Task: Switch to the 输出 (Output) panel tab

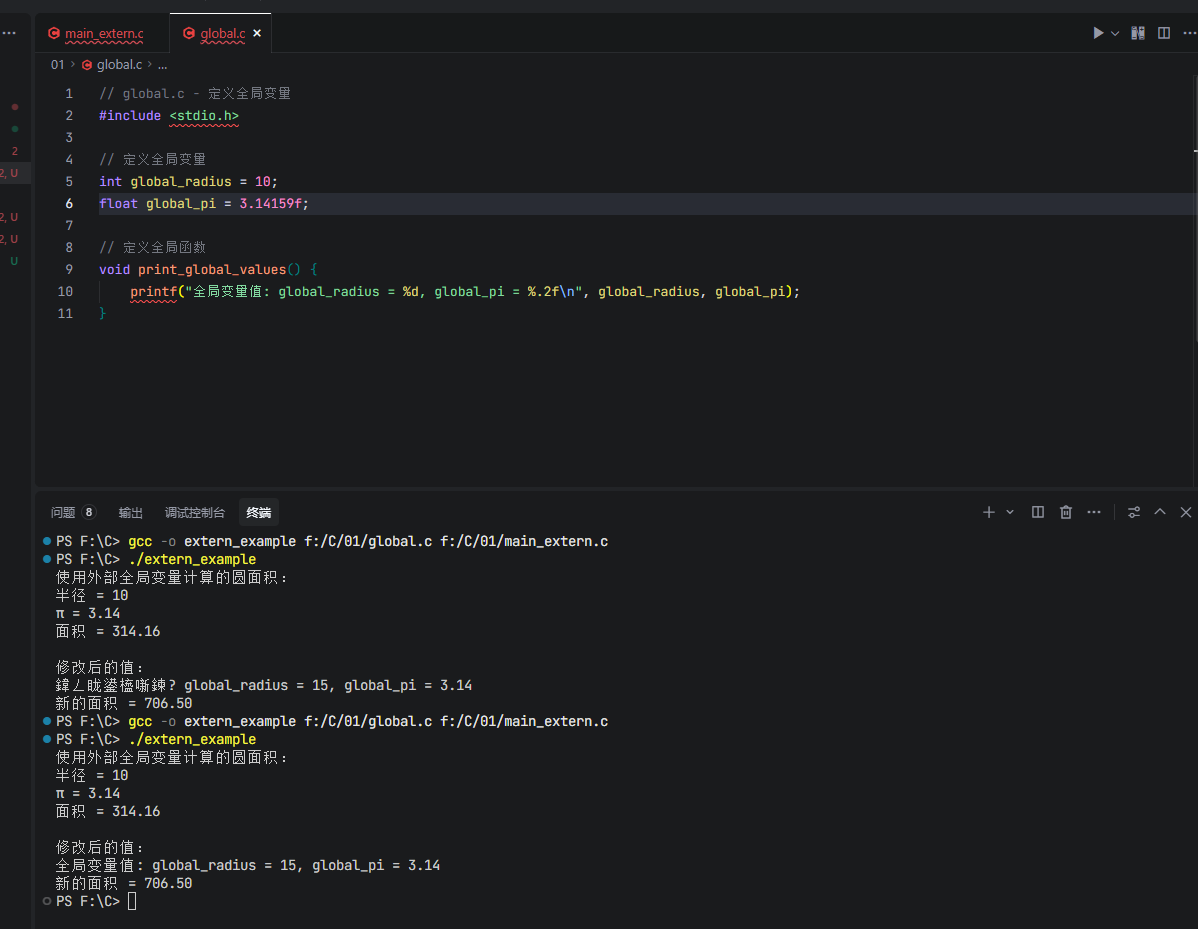Action: (131, 512)
